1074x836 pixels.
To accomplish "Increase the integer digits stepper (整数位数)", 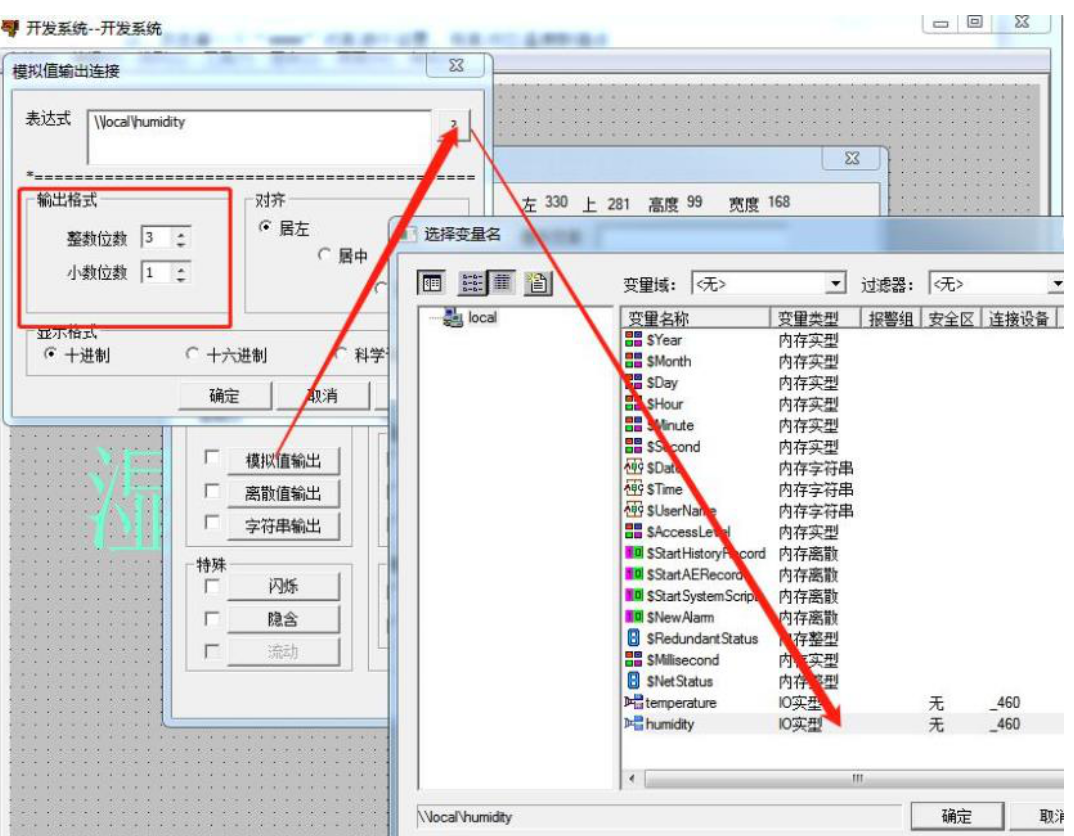I will point(181,233).
